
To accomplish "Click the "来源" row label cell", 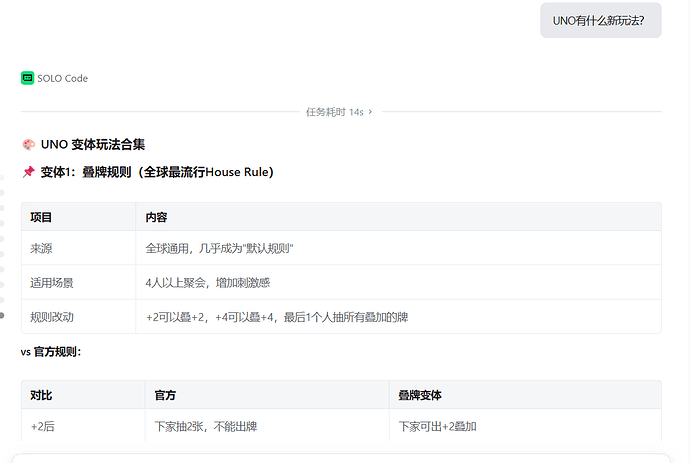I will point(78,248).
